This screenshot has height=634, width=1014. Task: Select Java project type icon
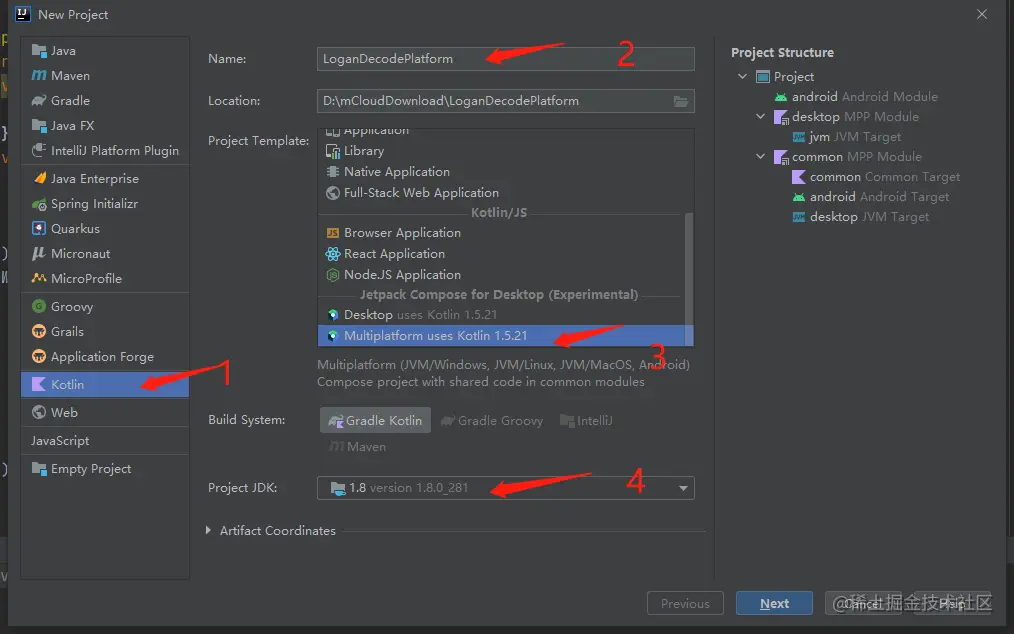[x=39, y=50]
